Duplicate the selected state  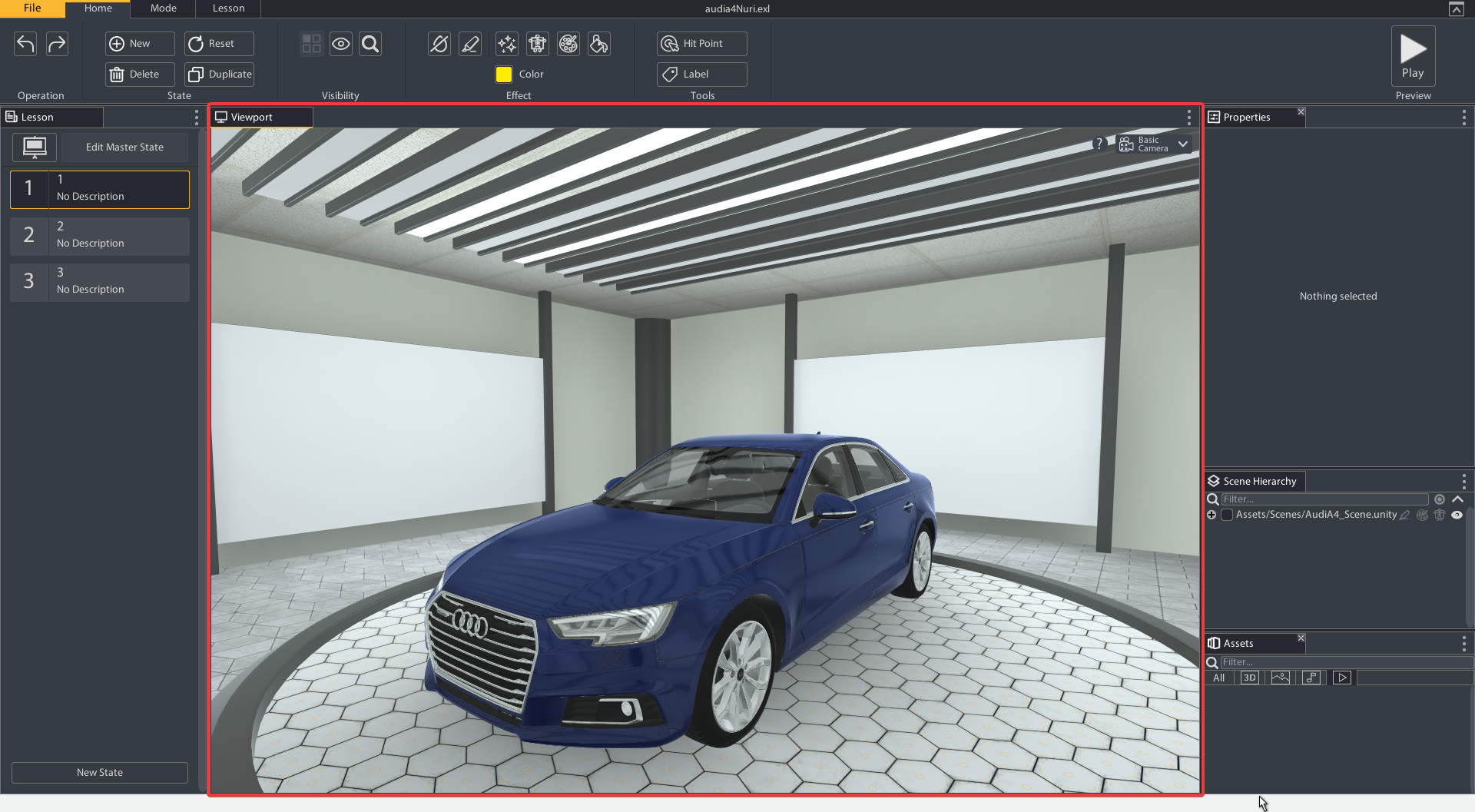[219, 75]
